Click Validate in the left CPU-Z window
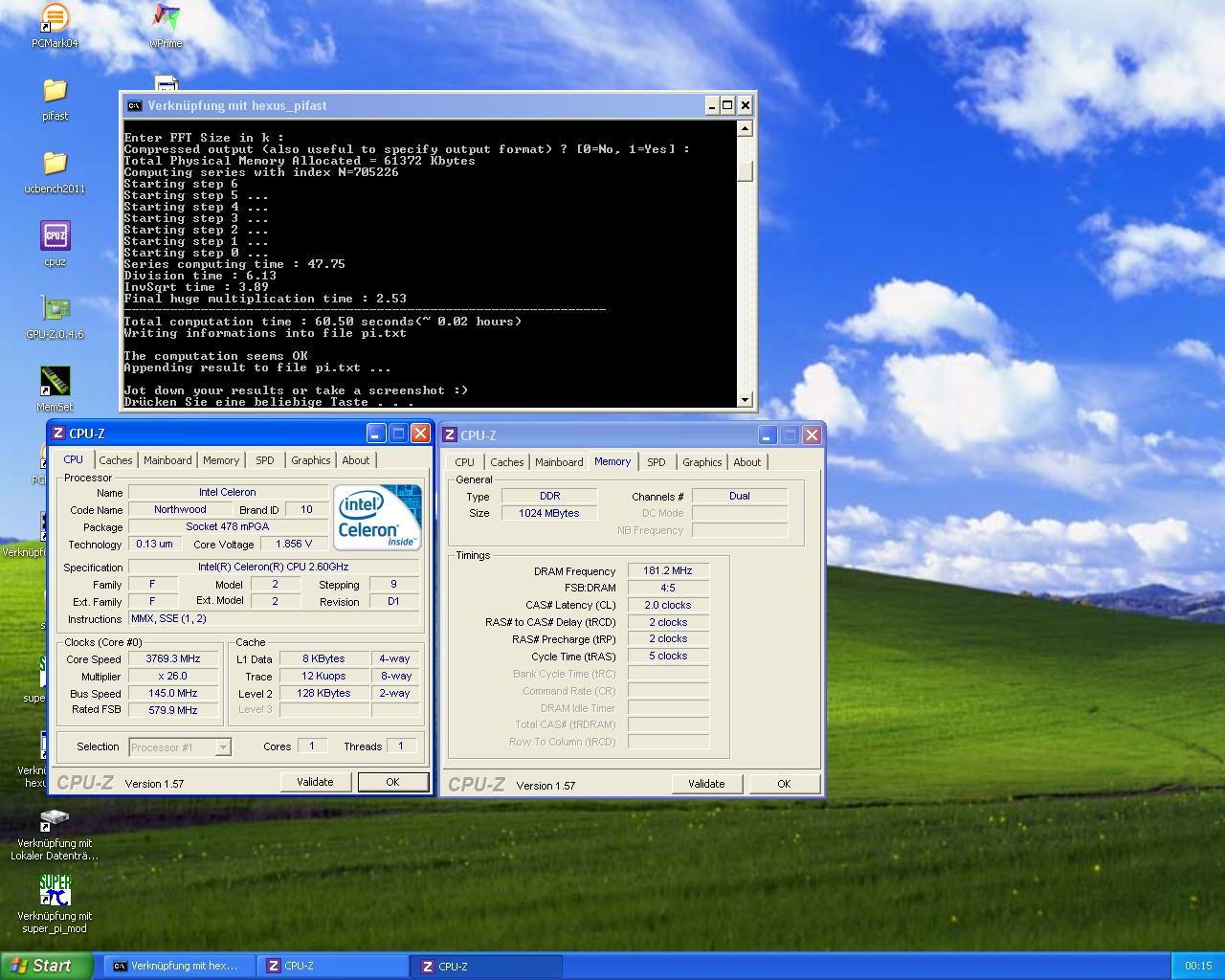The height and width of the screenshot is (980, 1225). coord(315,782)
